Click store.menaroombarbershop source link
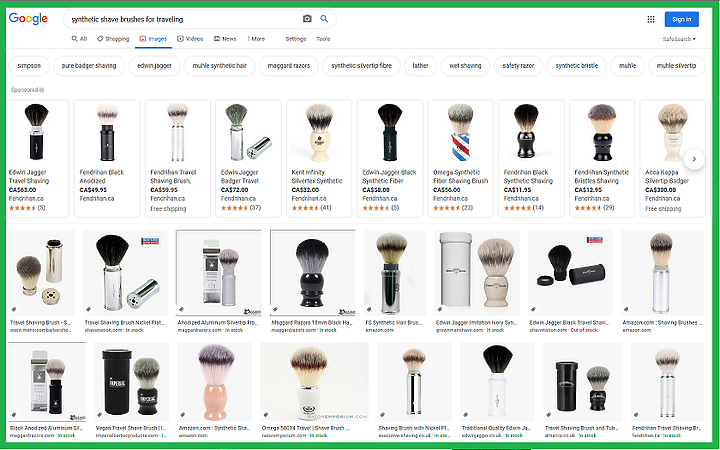 40,330
